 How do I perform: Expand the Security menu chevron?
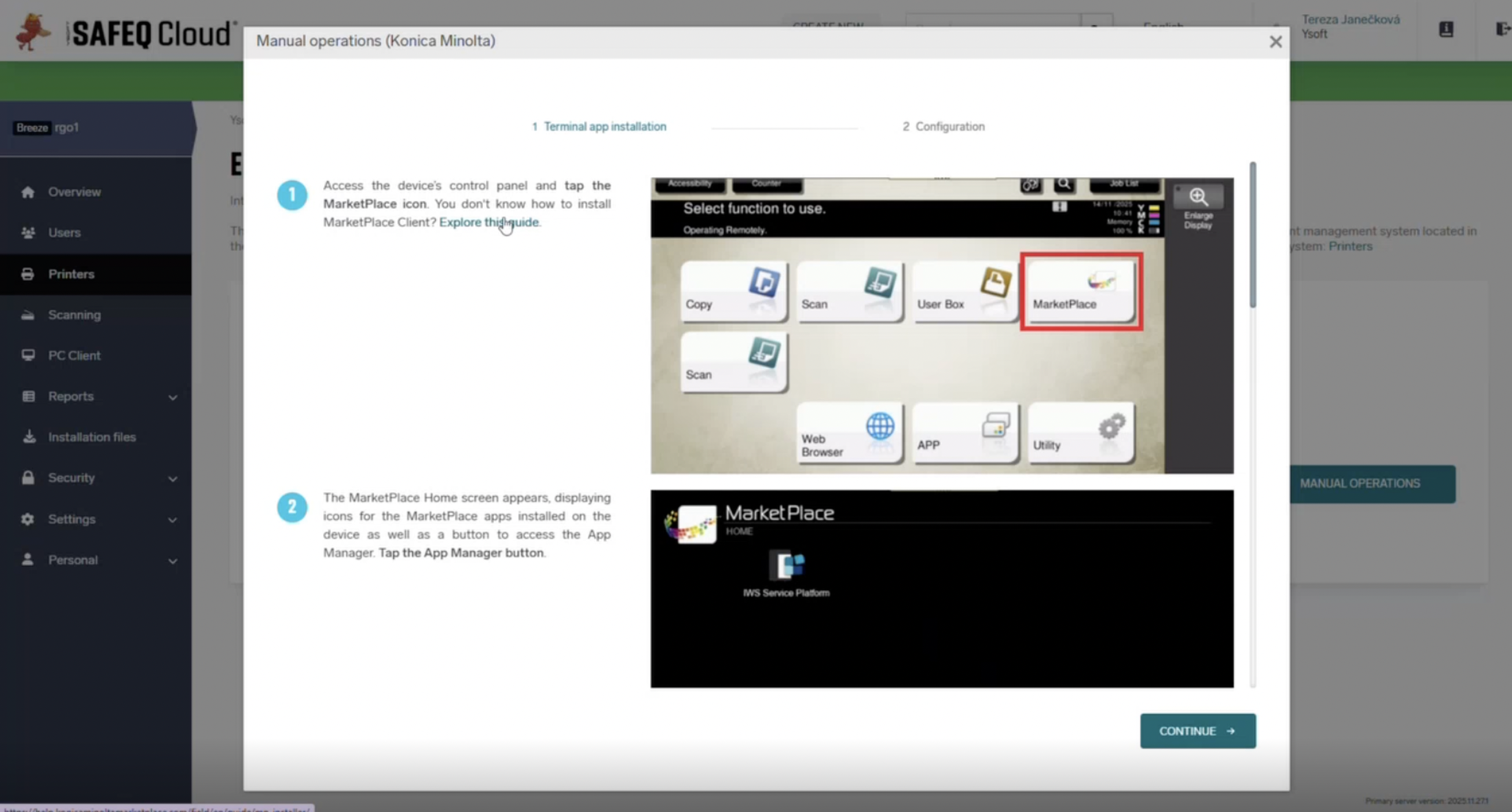173,479
